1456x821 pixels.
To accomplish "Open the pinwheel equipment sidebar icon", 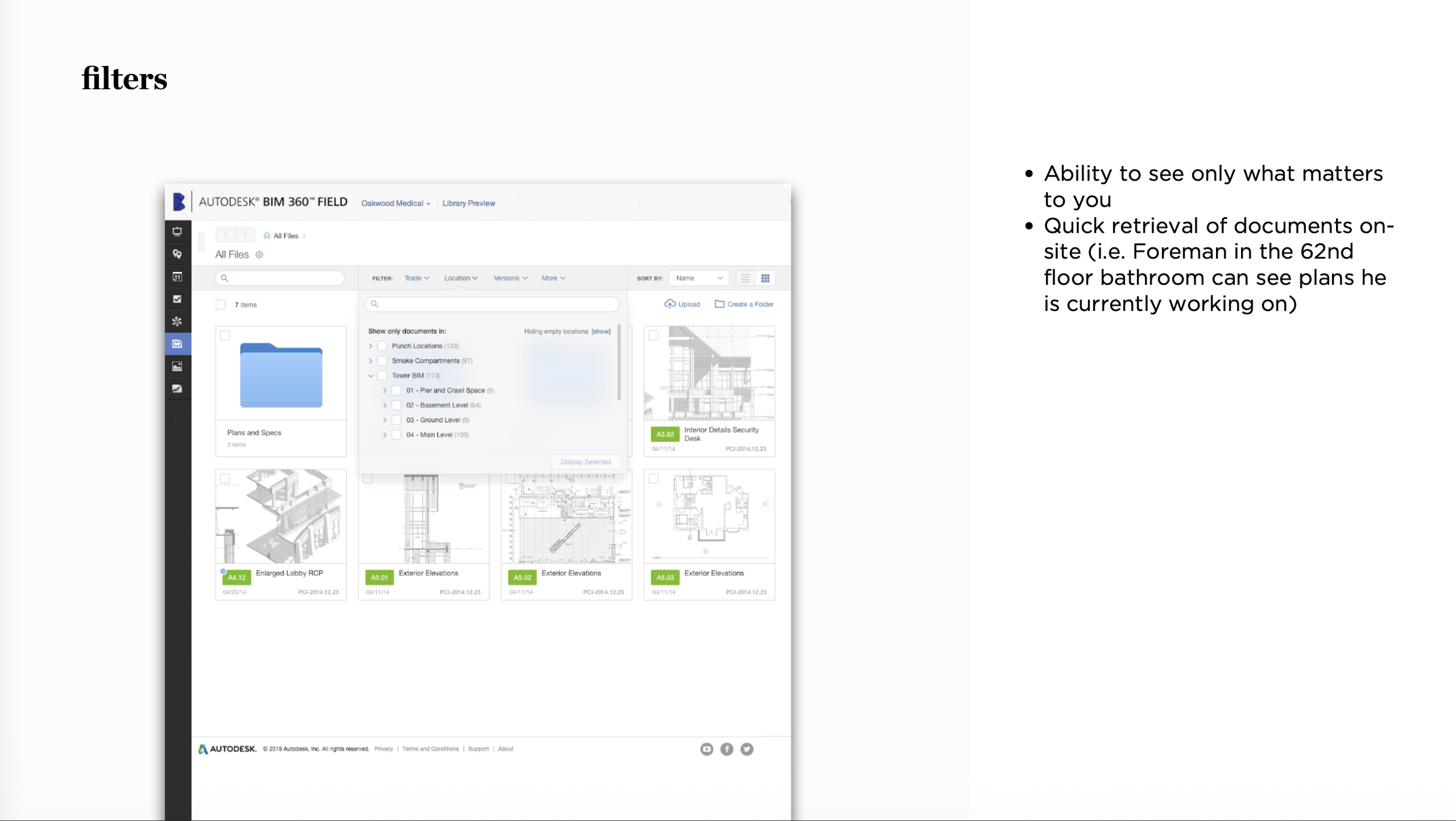I will (177, 321).
